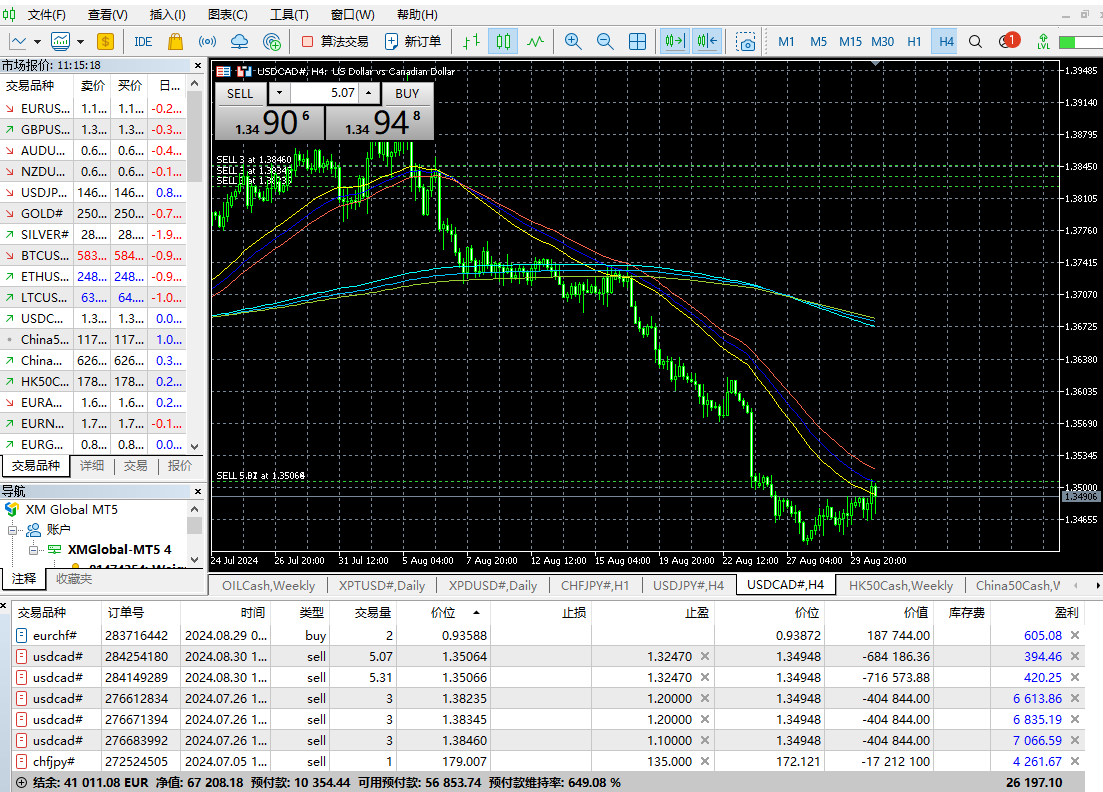Click the green connection status bar

click(x=1079, y=42)
